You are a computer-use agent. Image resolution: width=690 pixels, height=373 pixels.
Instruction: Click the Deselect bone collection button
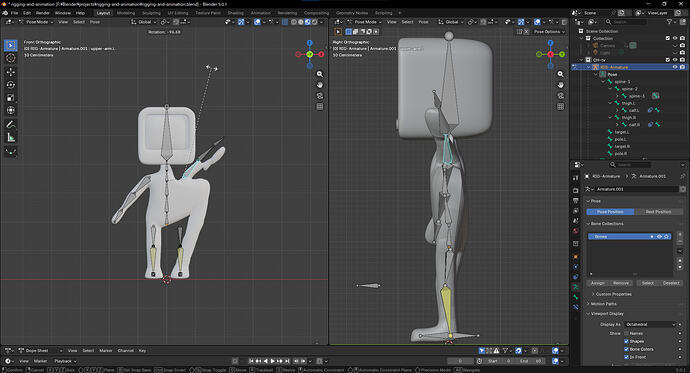[671, 283]
